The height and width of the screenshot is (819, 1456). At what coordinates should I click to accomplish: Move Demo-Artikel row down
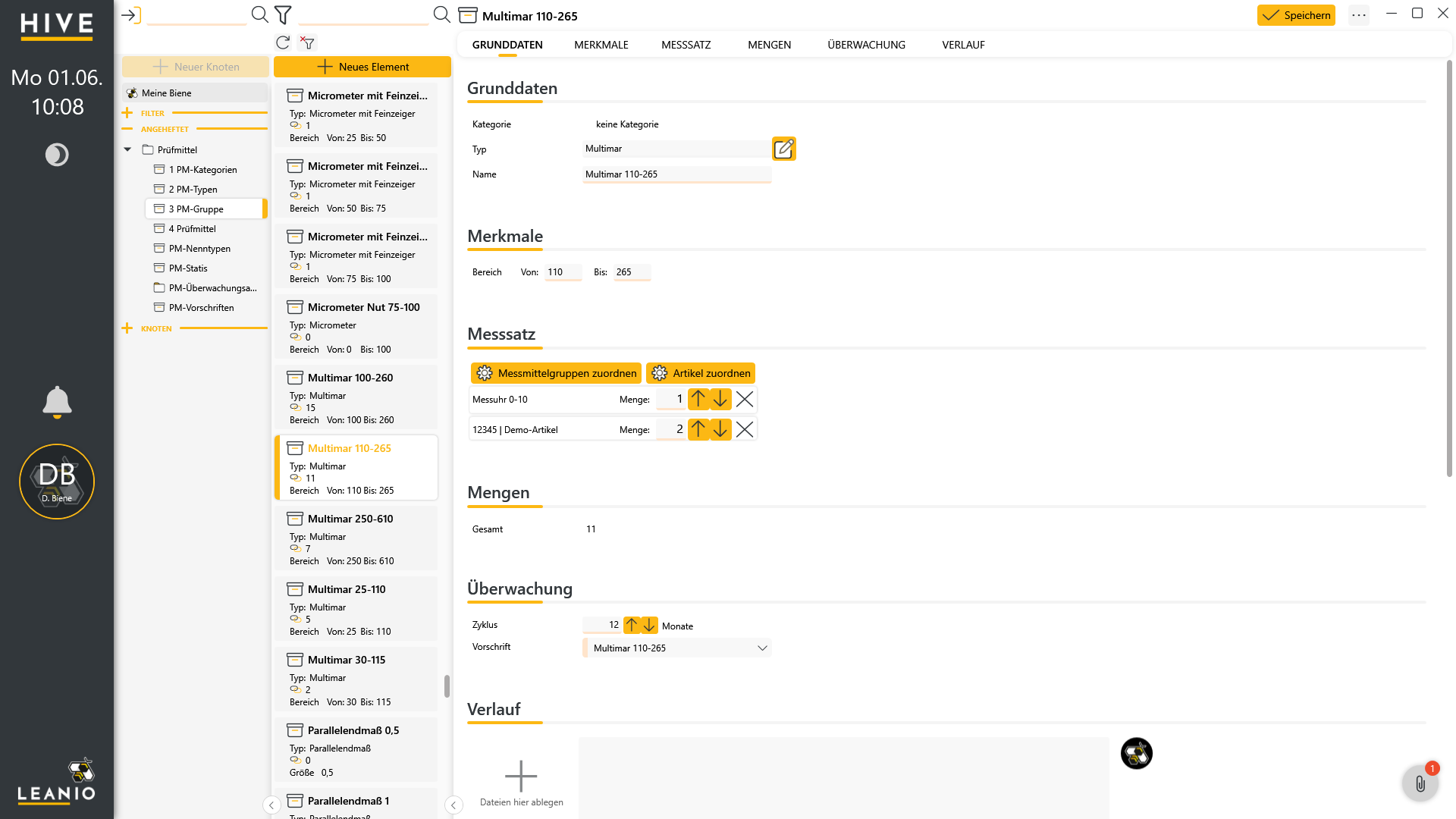click(x=720, y=429)
